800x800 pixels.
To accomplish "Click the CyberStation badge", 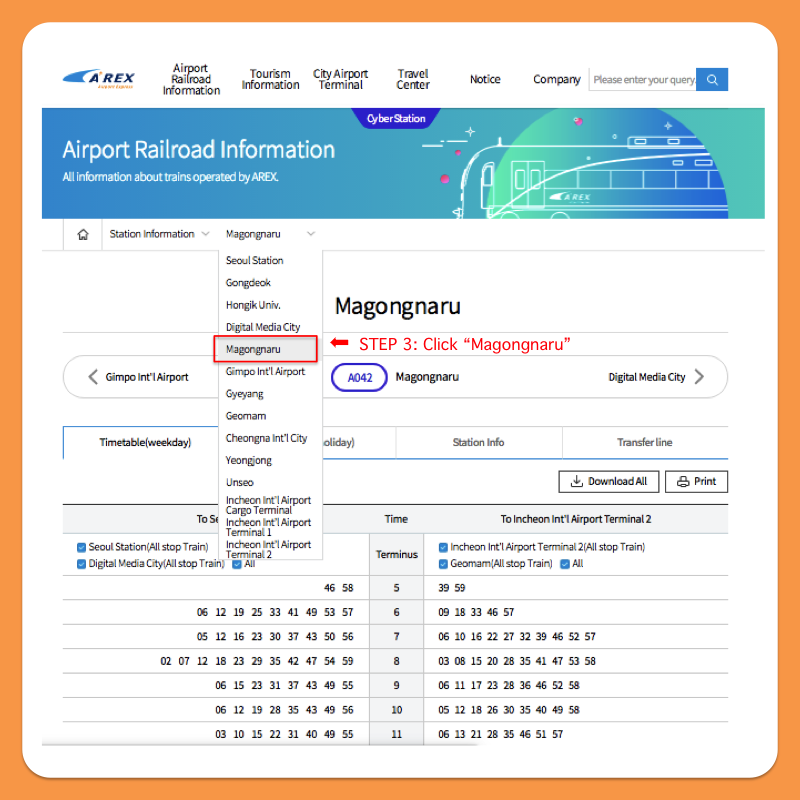I will 396,118.
